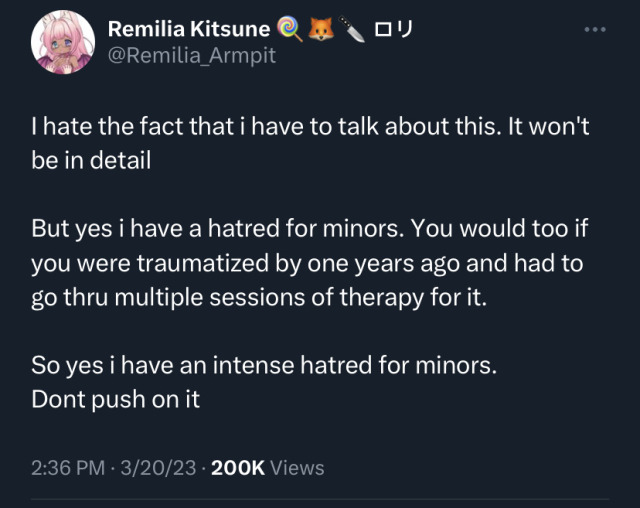
Task: Click the fox emoji beside the name
Action: click(x=321, y=29)
